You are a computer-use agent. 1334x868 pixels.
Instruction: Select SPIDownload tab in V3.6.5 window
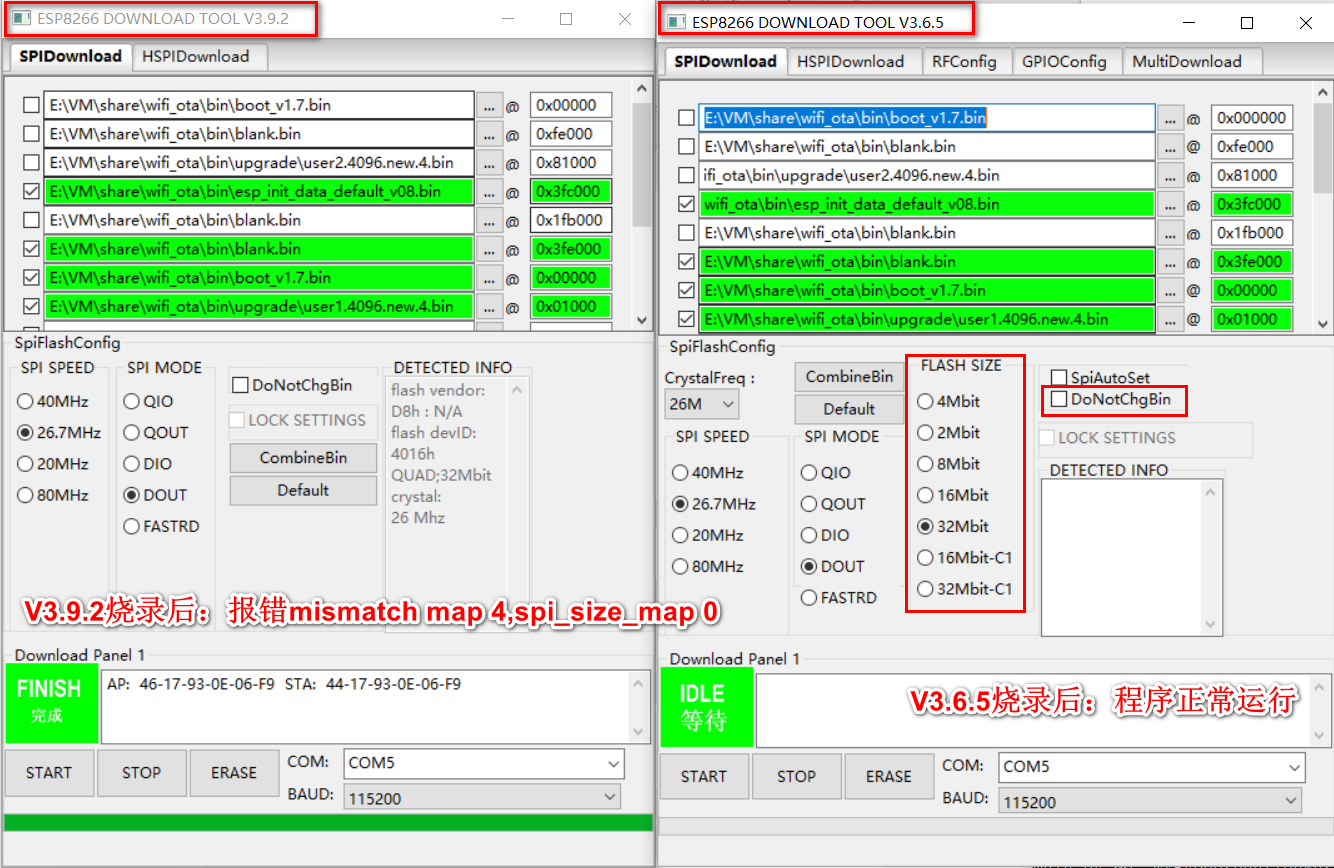click(725, 61)
